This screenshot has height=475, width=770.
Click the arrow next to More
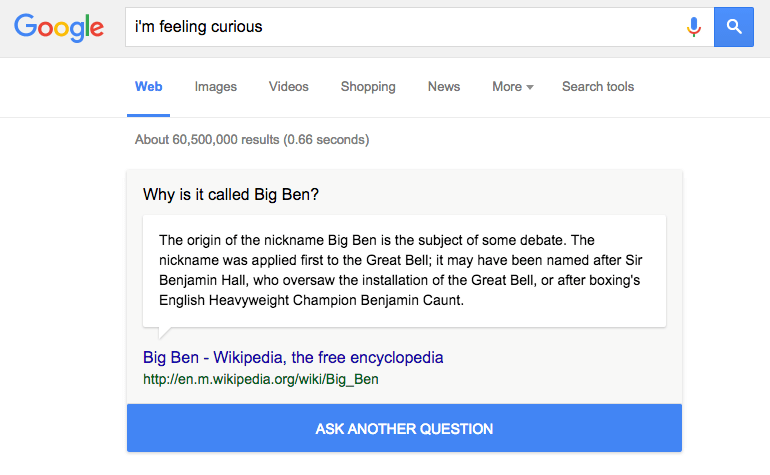pyautogui.click(x=530, y=87)
